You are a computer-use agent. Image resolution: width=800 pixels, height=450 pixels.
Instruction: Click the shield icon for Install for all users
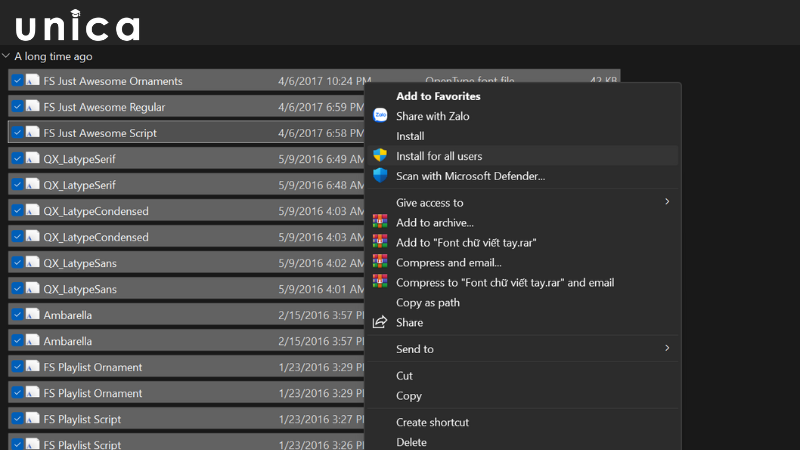380,156
